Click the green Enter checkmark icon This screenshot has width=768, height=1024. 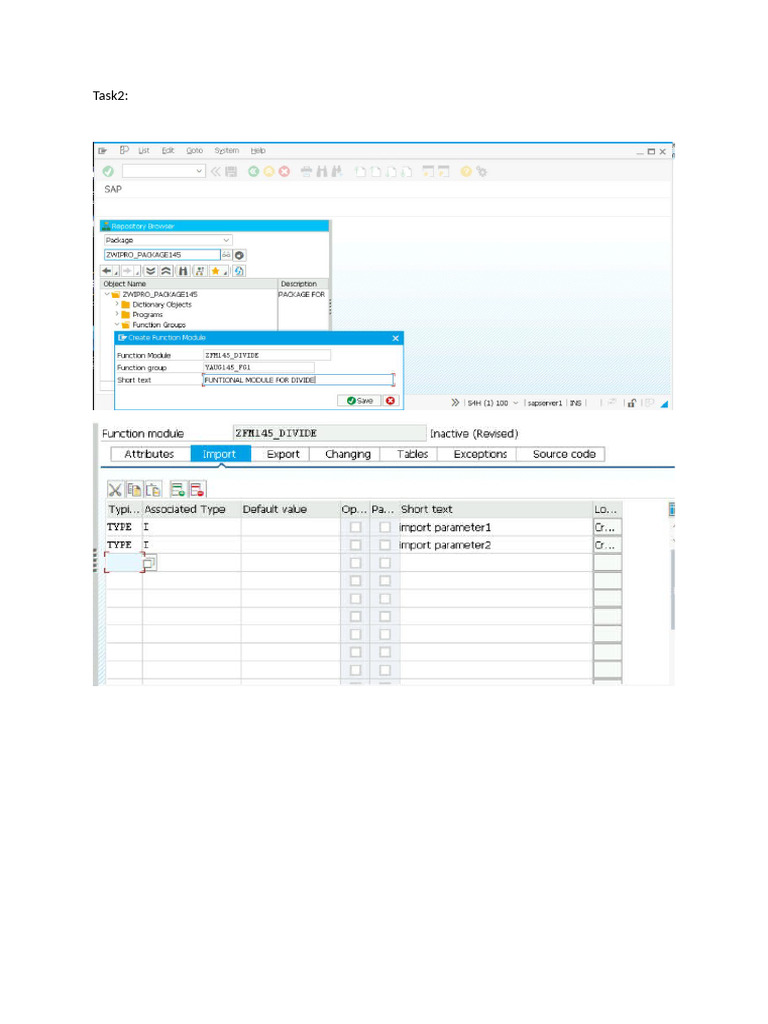click(108, 172)
